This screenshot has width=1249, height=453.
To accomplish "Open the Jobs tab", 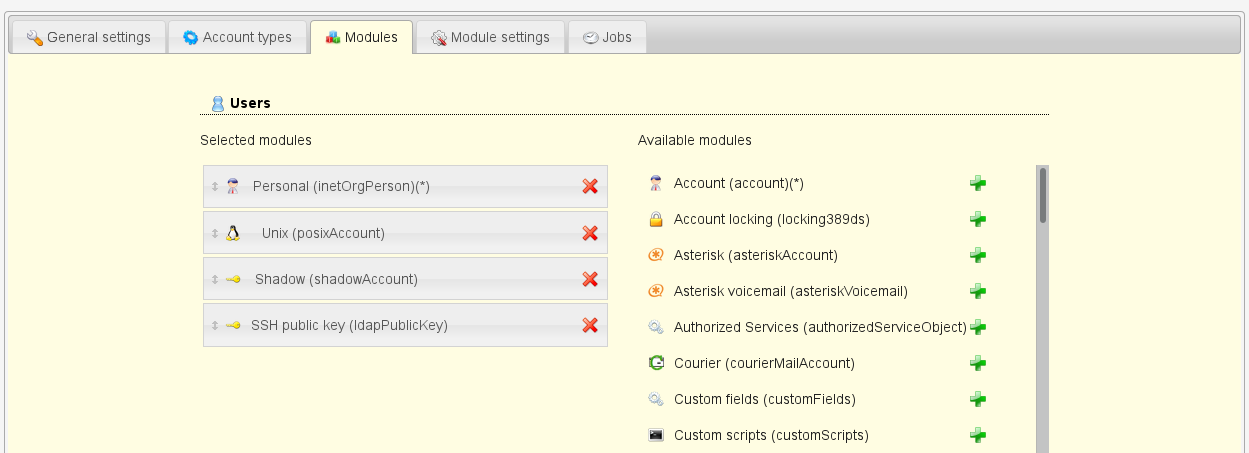I will tap(607, 37).
